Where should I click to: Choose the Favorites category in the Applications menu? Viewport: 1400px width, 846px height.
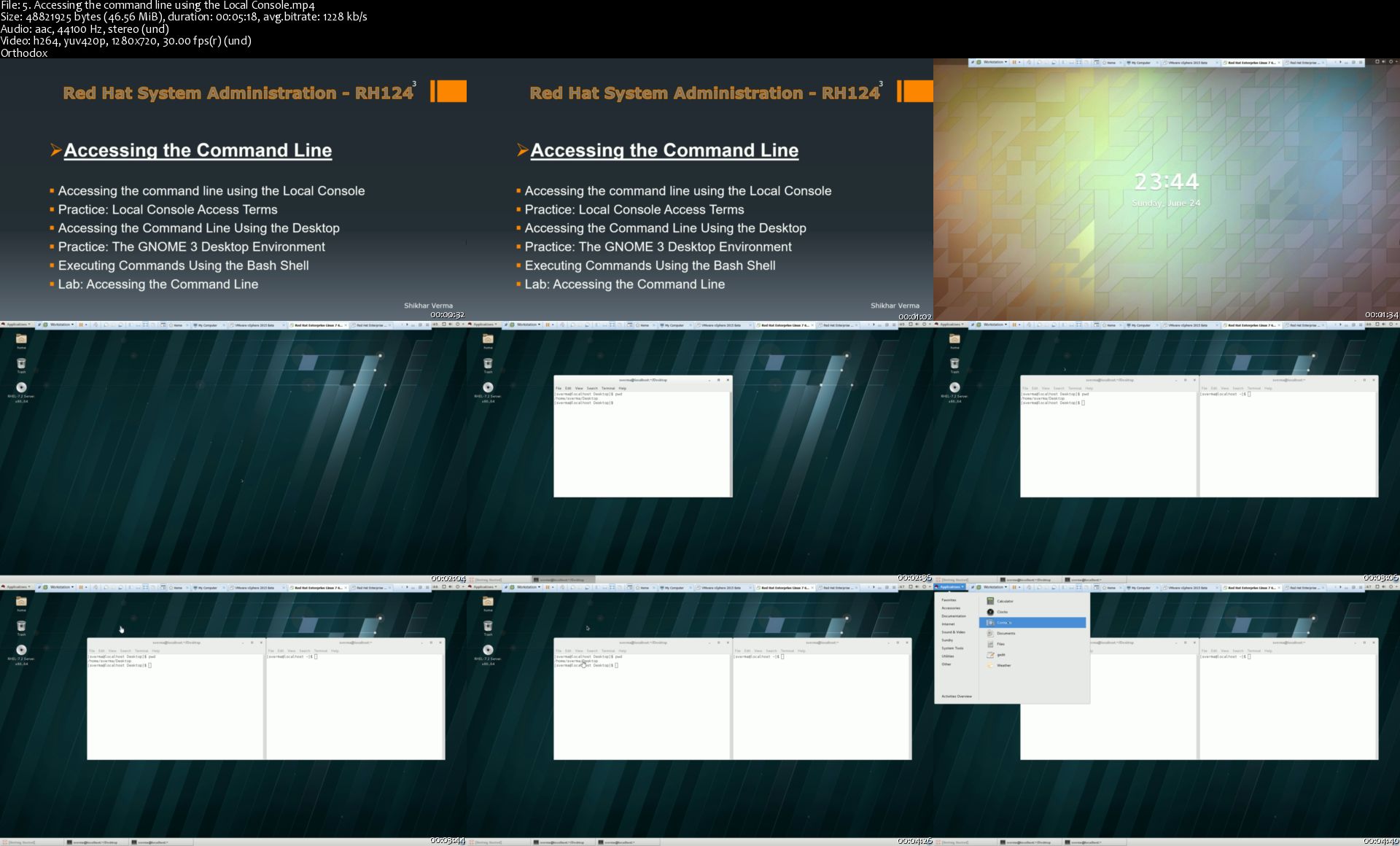pyautogui.click(x=949, y=600)
